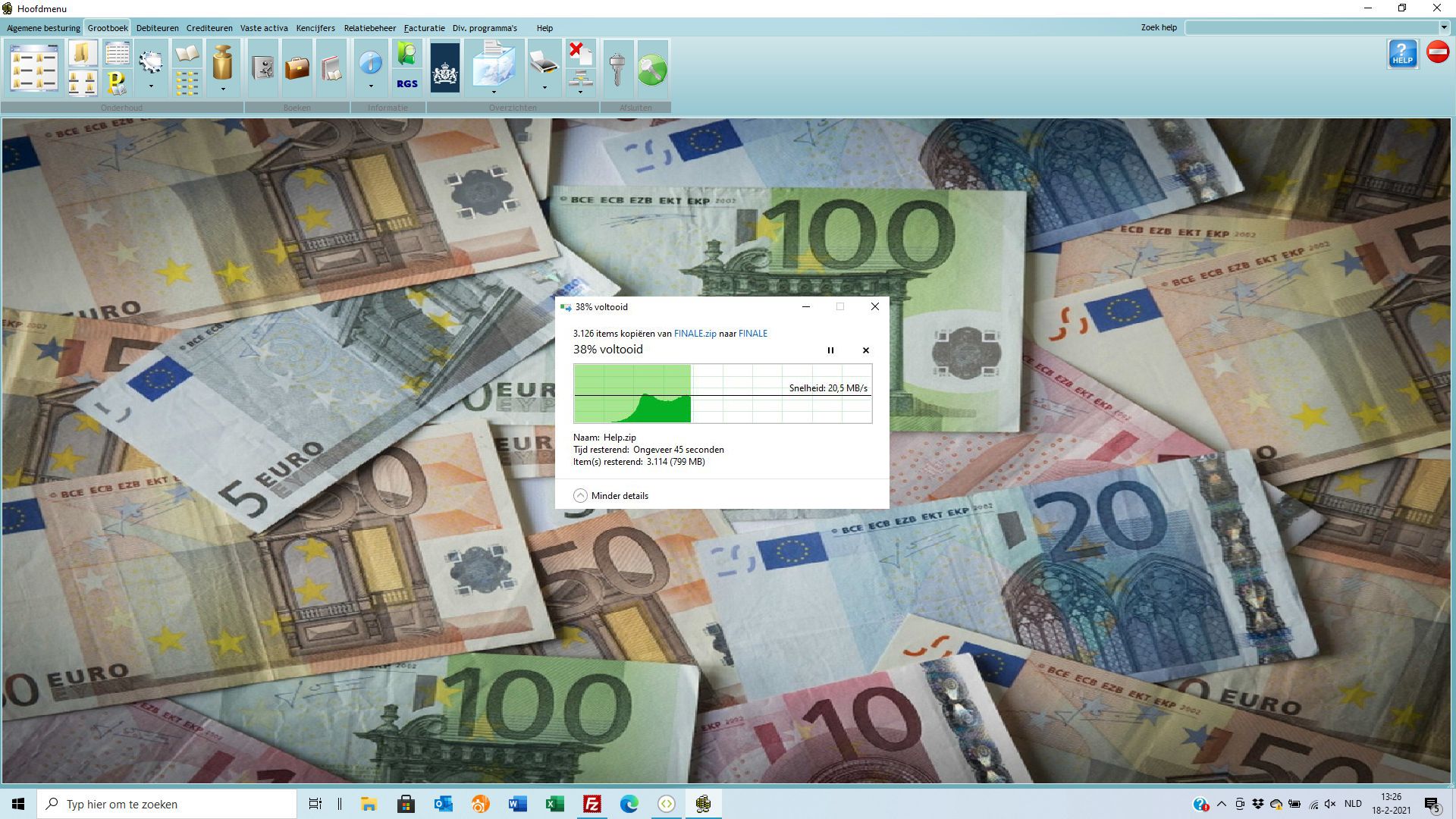1456x819 pixels.
Task: Expand the hierarchy diagram dropdown arrow
Action: 580,93
